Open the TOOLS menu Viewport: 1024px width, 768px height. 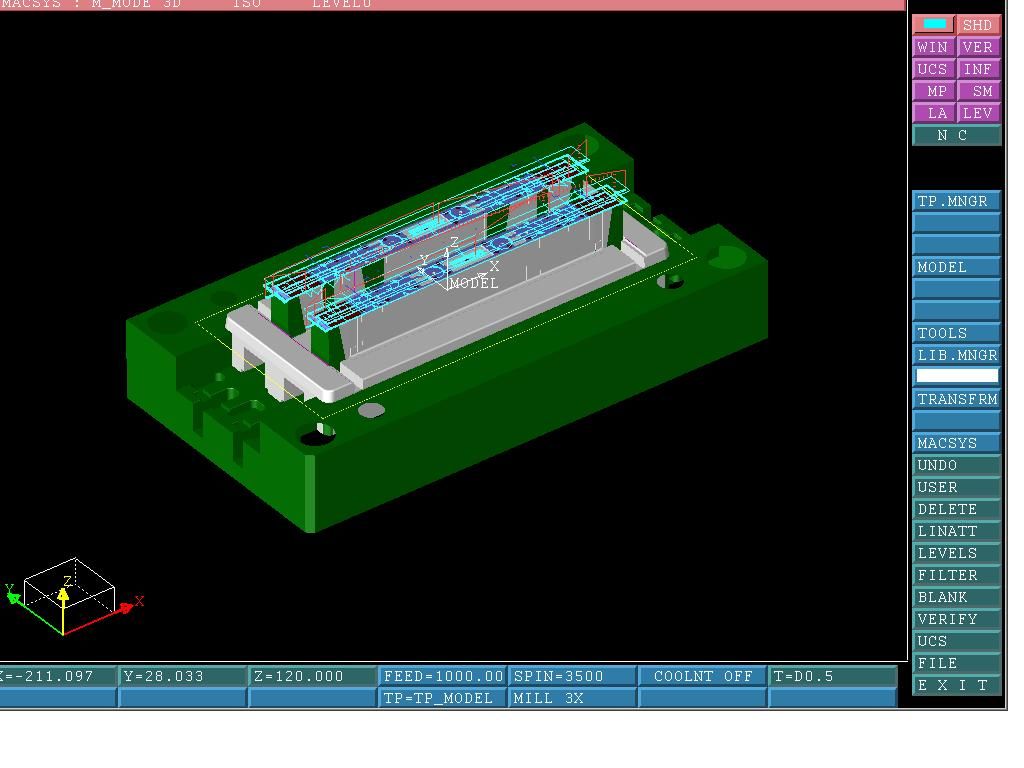(956, 333)
